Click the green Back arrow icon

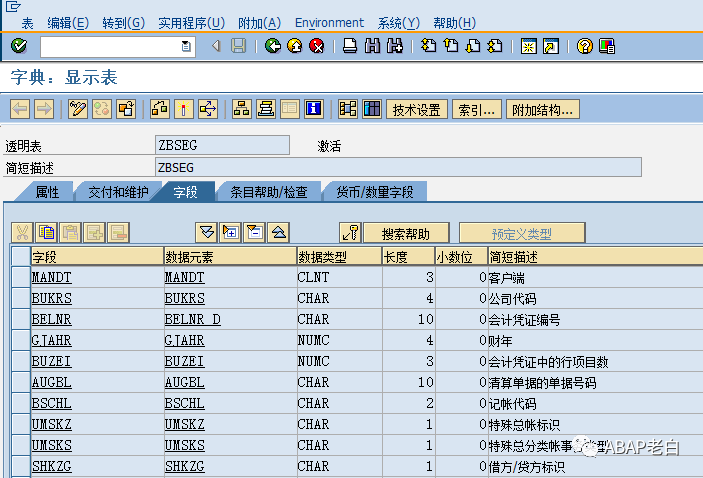(x=273, y=46)
